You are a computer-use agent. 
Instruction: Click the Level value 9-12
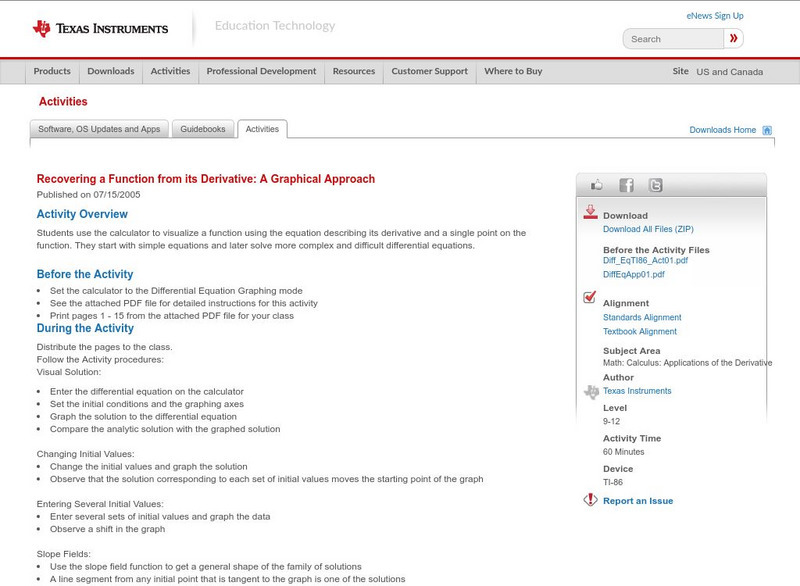(x=611, y=421)
